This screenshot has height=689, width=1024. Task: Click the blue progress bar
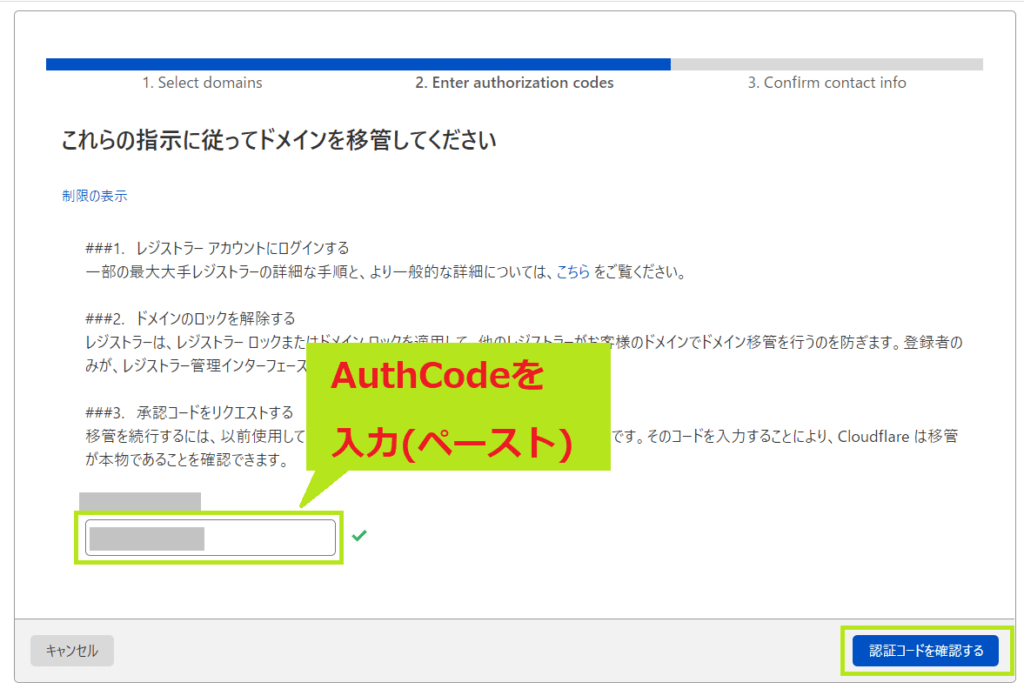(358, 64)
